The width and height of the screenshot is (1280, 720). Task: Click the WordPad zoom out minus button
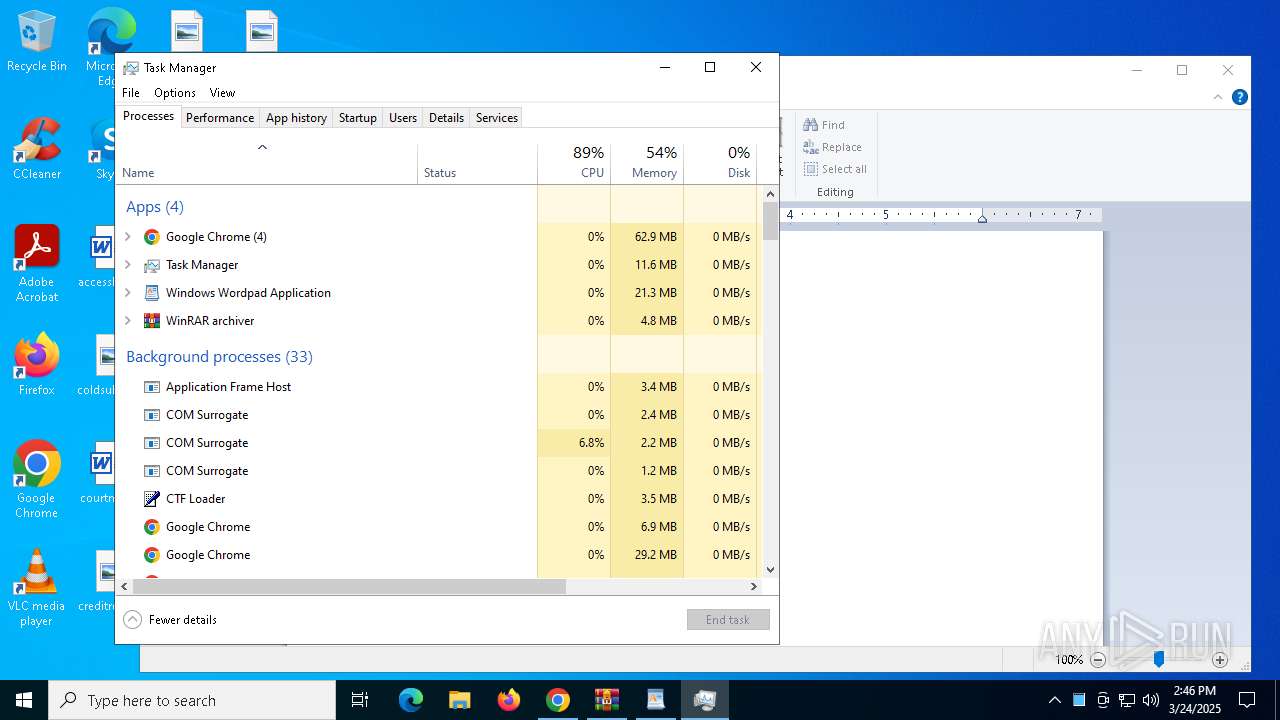tap(1098, 660)
